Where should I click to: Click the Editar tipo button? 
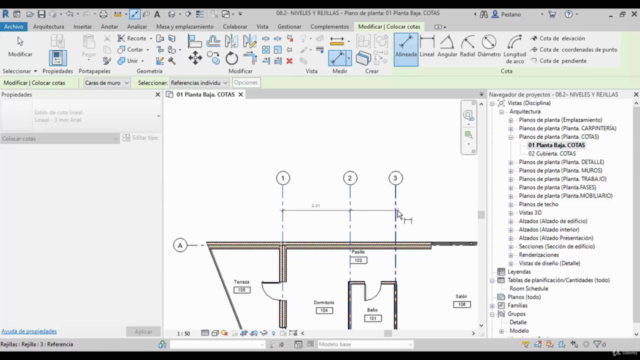(140, 138)
